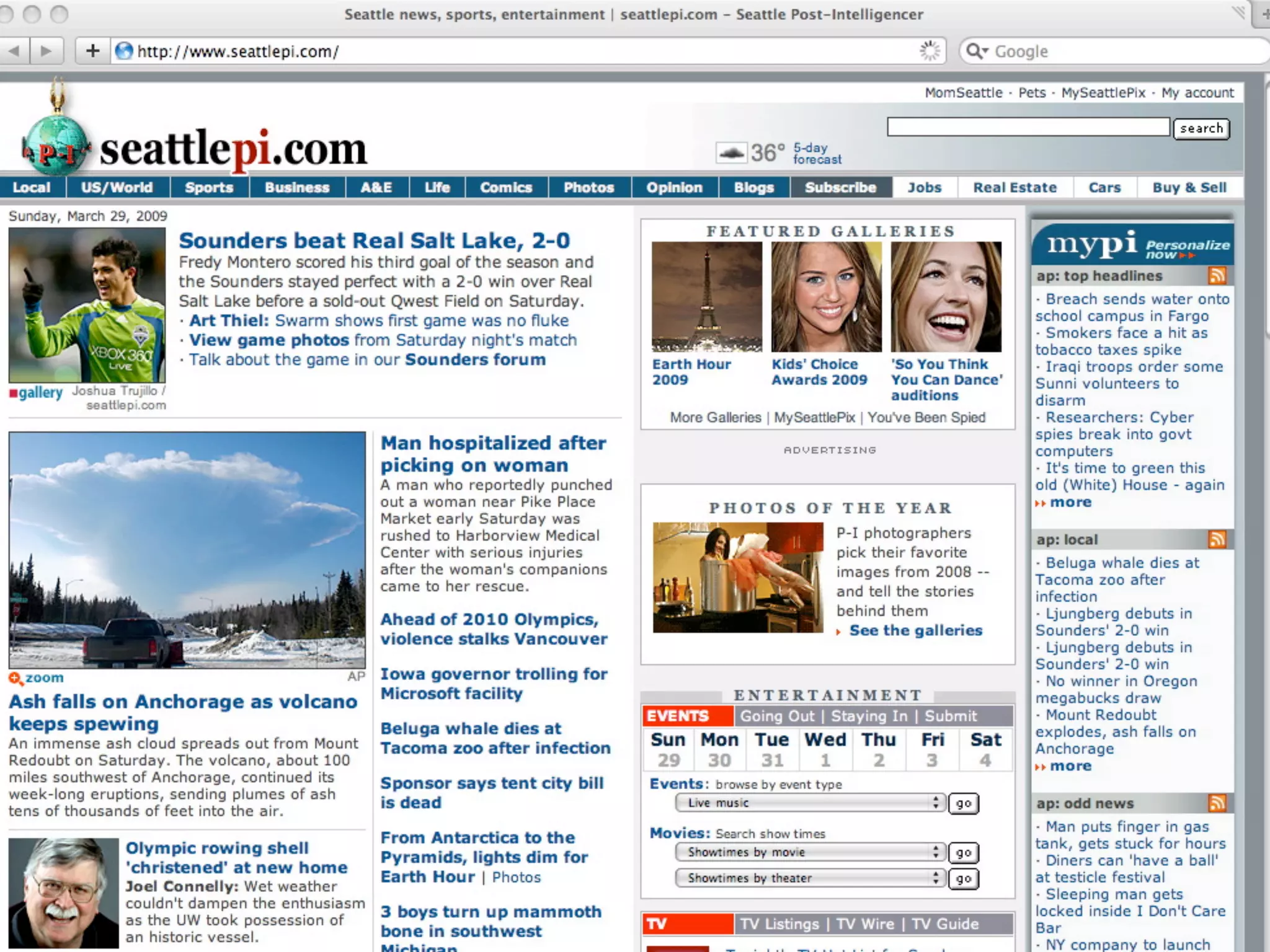Click the add bookmark plus button
Viewport: 1270px width, 952px height.
point(92,51)
